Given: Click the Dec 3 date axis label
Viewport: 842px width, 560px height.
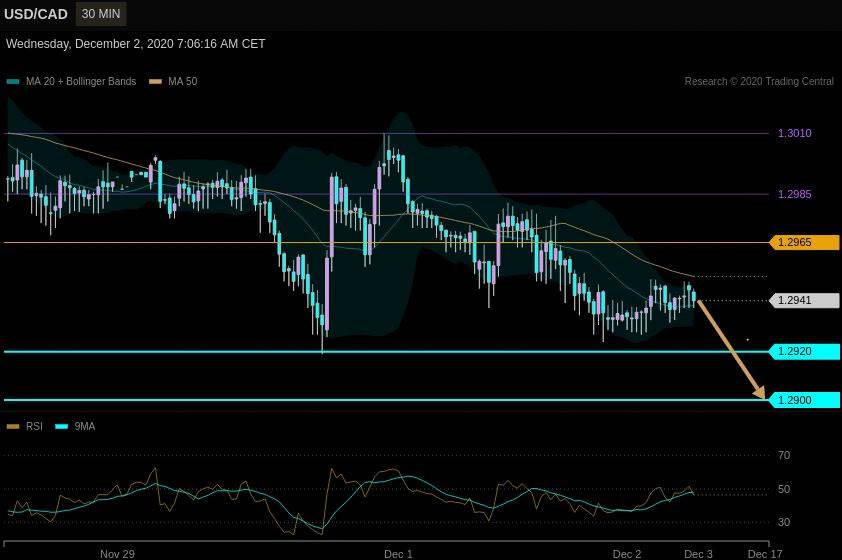Looking at the screenshot, I should coord(698,554).
